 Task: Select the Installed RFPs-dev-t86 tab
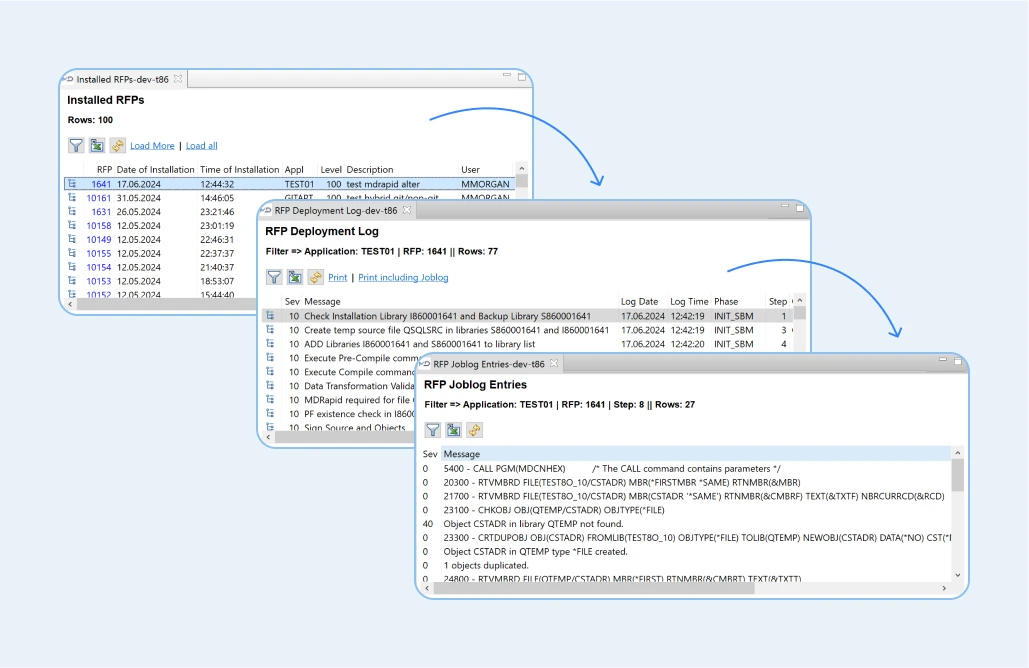click(x=122, y=79)
